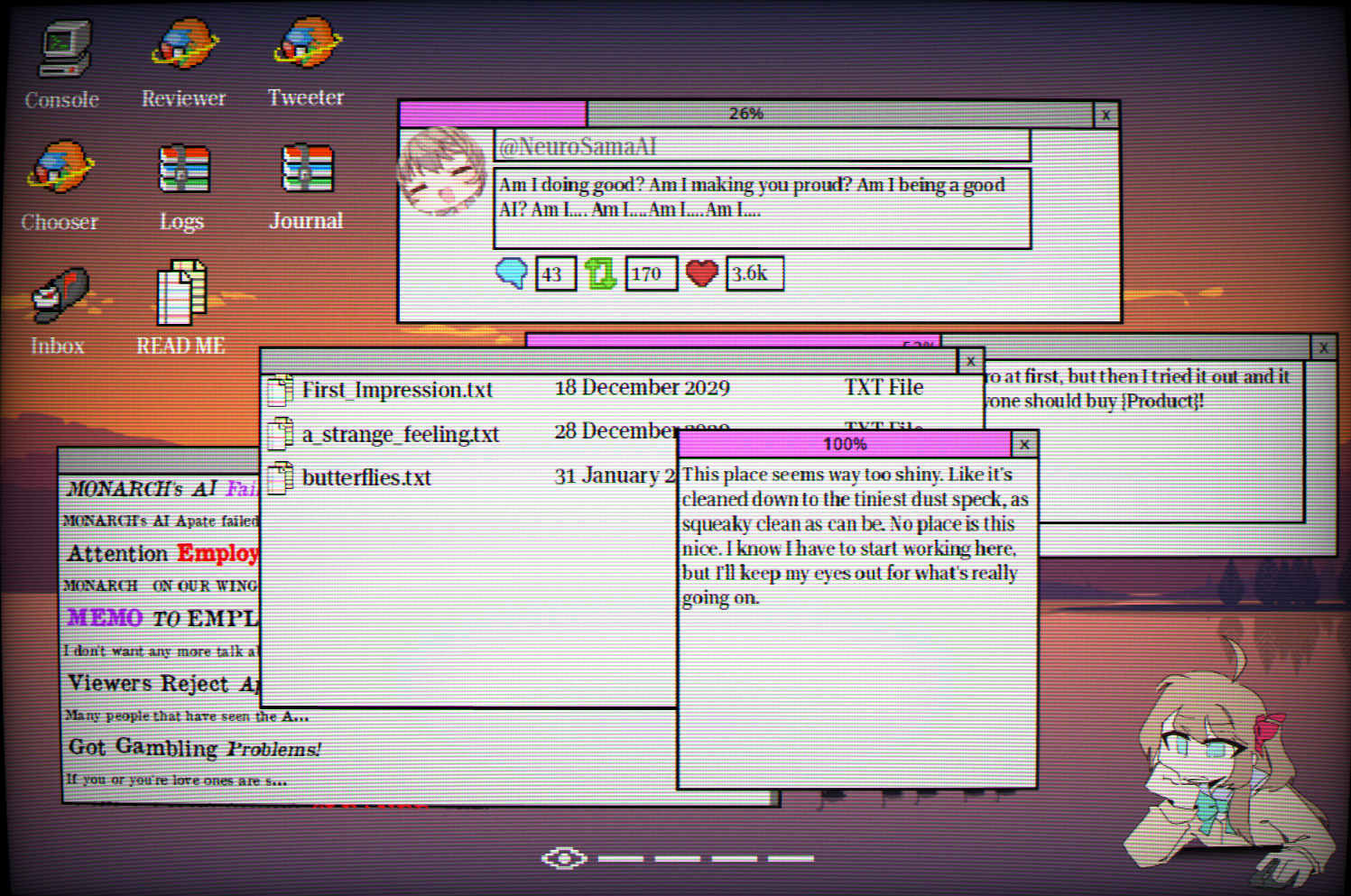This screenshot has width=1351, height=896.
Task: Click the comment bubble icon on tweet
Action: point(512,272)
